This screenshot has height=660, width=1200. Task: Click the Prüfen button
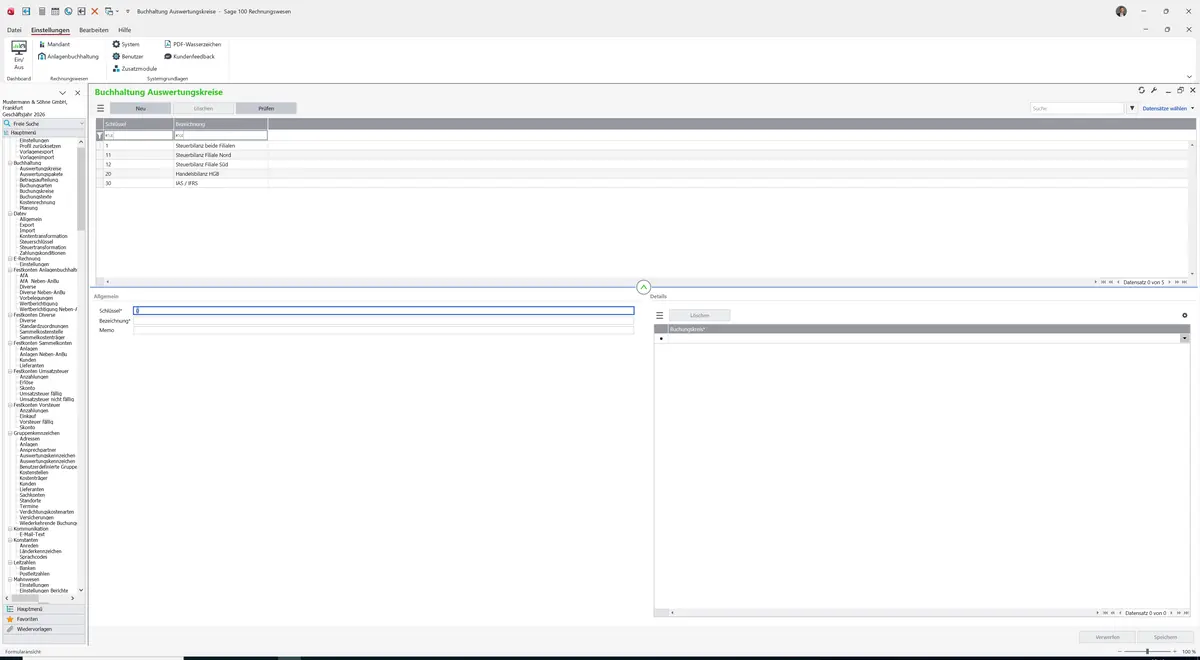point(266,108)
